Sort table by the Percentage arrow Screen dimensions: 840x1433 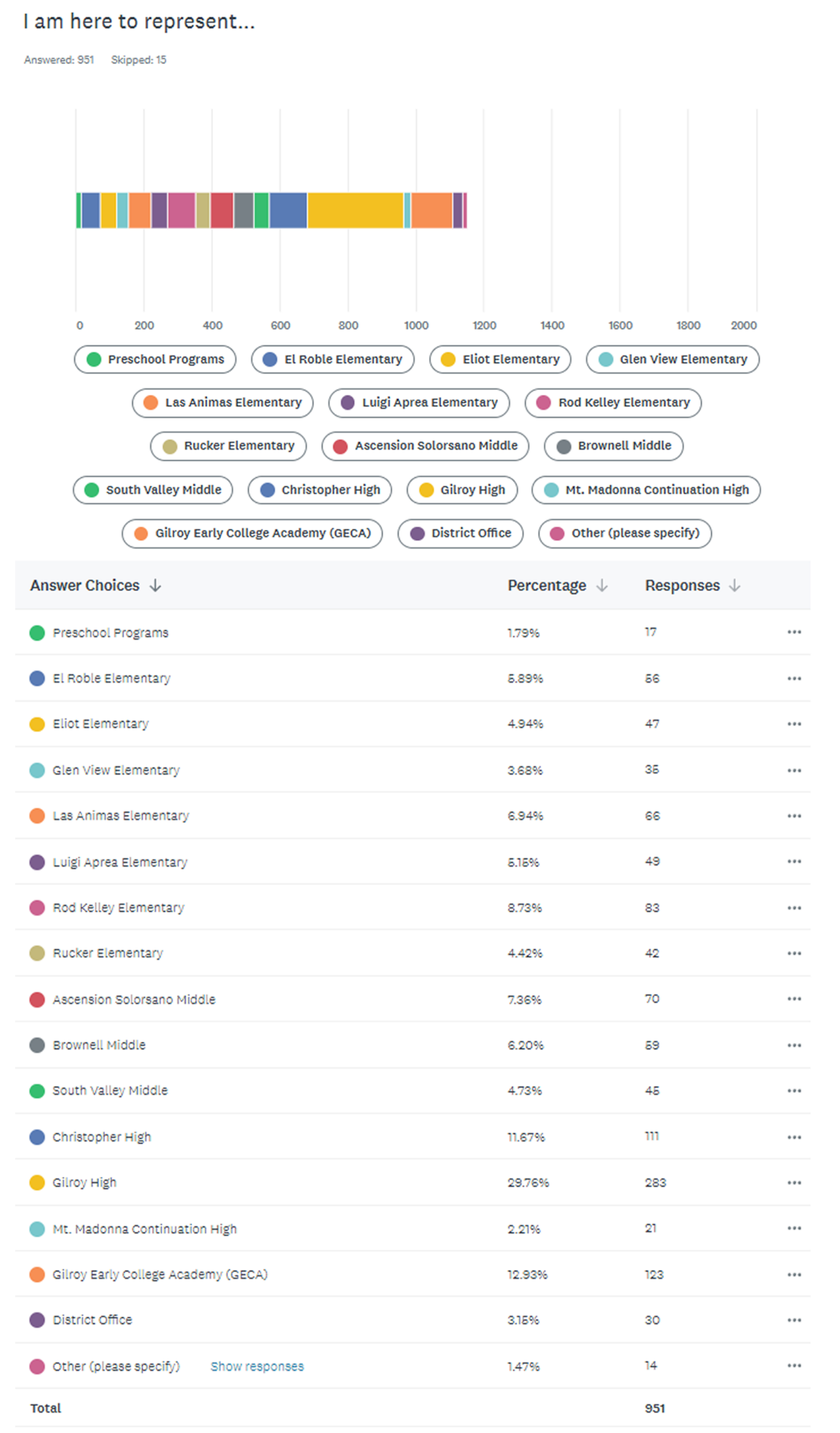coord(601,585)
